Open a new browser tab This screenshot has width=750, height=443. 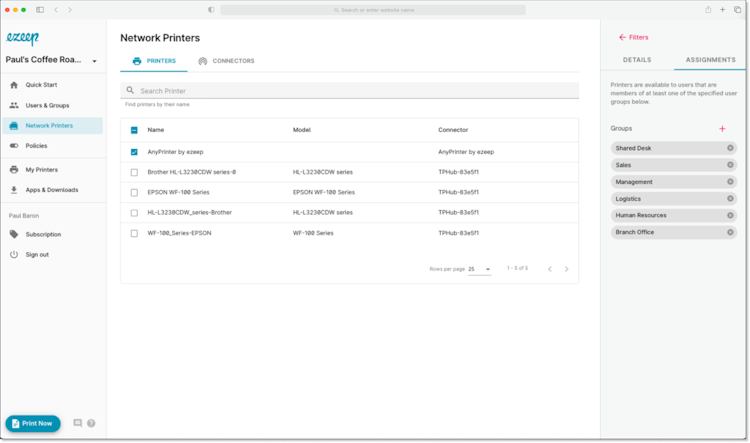pos(722,10)
